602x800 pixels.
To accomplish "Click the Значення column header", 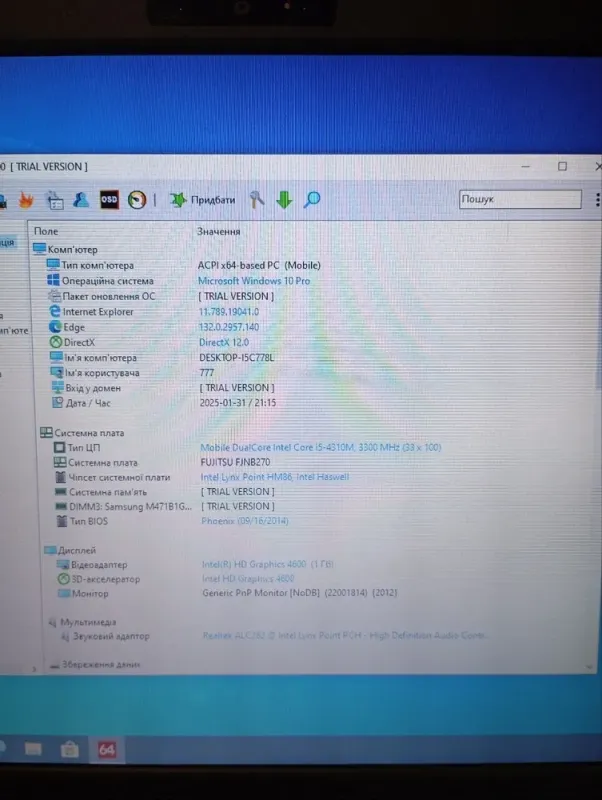I will [x=218, y=231].
